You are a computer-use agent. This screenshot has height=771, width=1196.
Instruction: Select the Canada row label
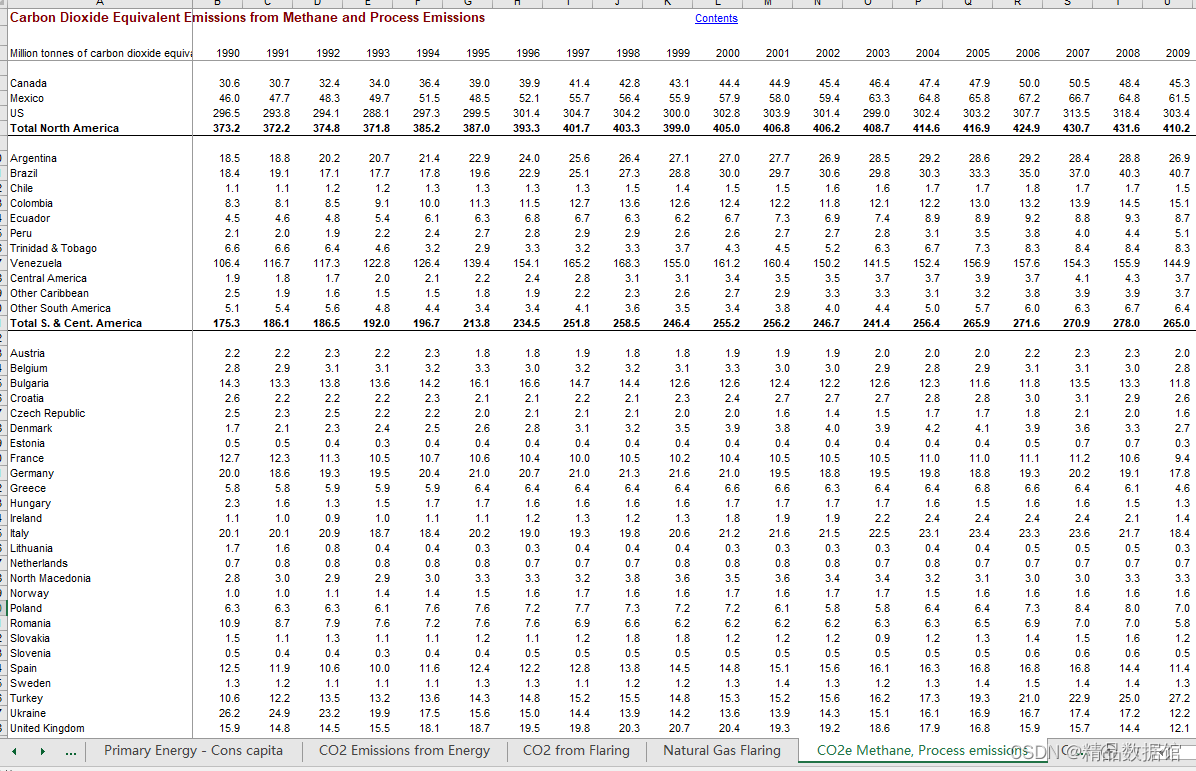[x=28, y=83]
